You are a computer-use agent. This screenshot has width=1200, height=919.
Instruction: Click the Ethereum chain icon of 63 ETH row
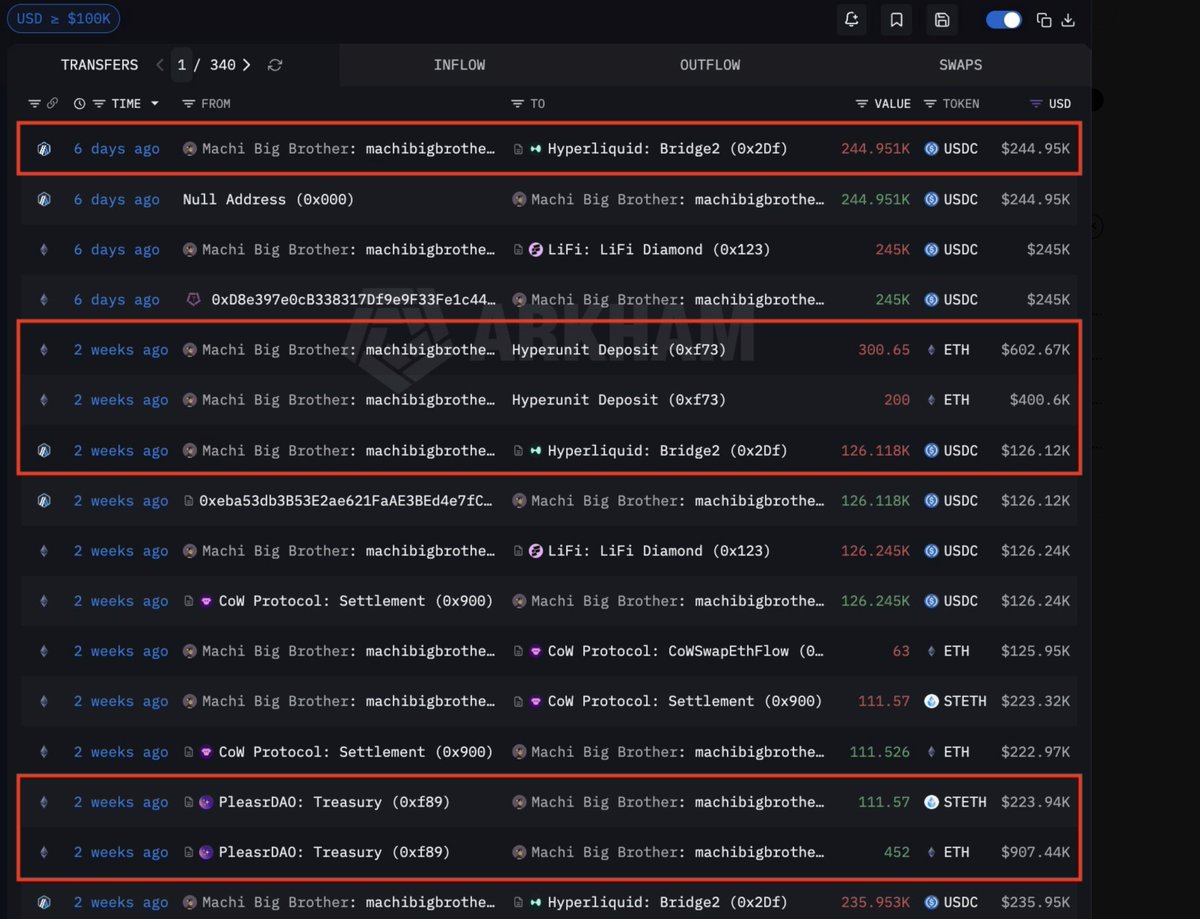tap(43, 651)
